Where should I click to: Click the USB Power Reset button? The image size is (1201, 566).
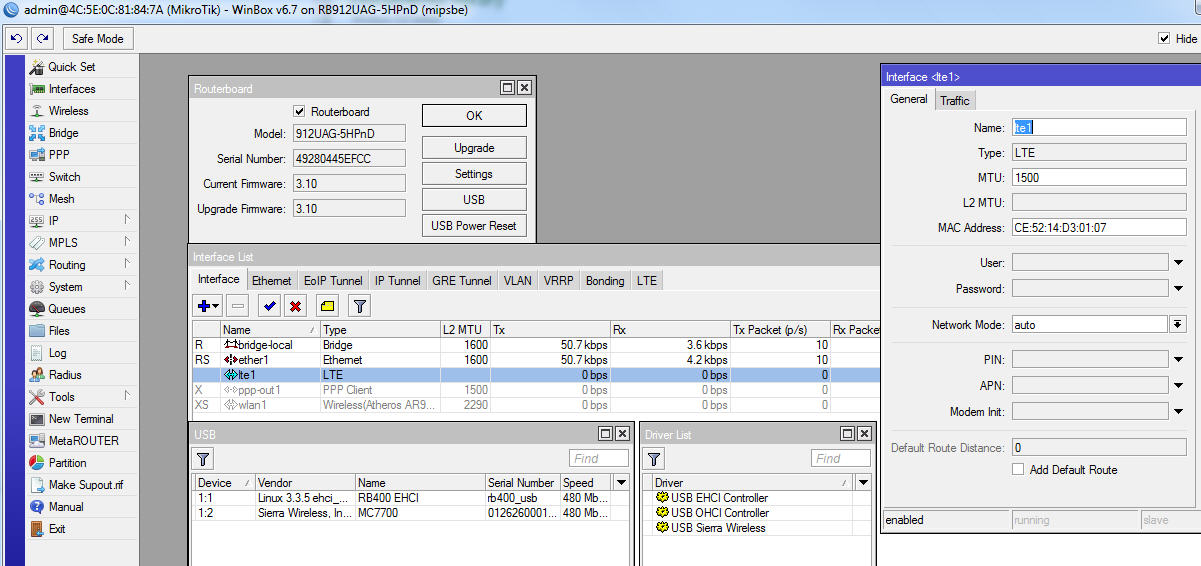(x=474, y=226)
